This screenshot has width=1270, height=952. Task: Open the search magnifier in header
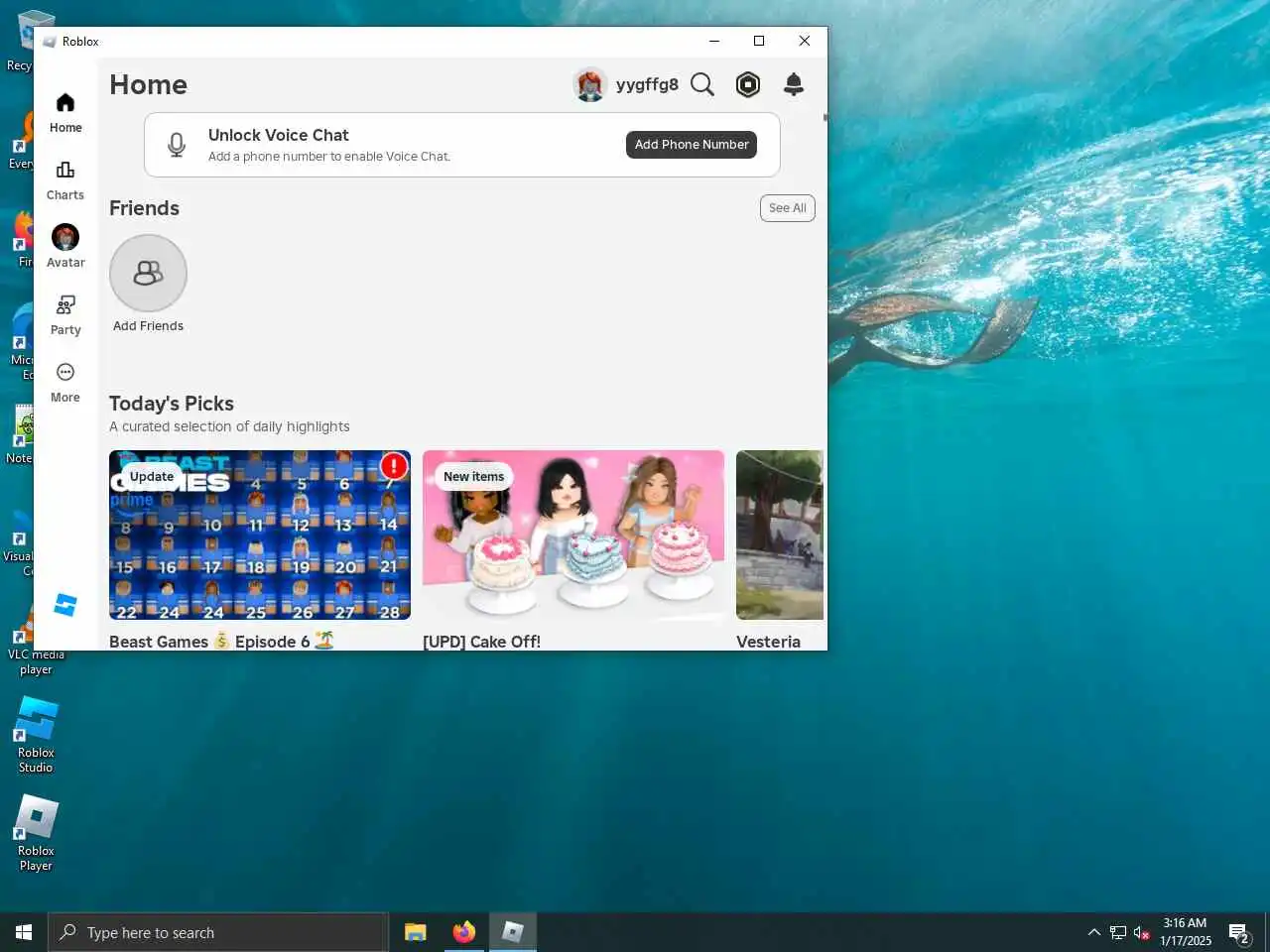[x=702, y=84]
